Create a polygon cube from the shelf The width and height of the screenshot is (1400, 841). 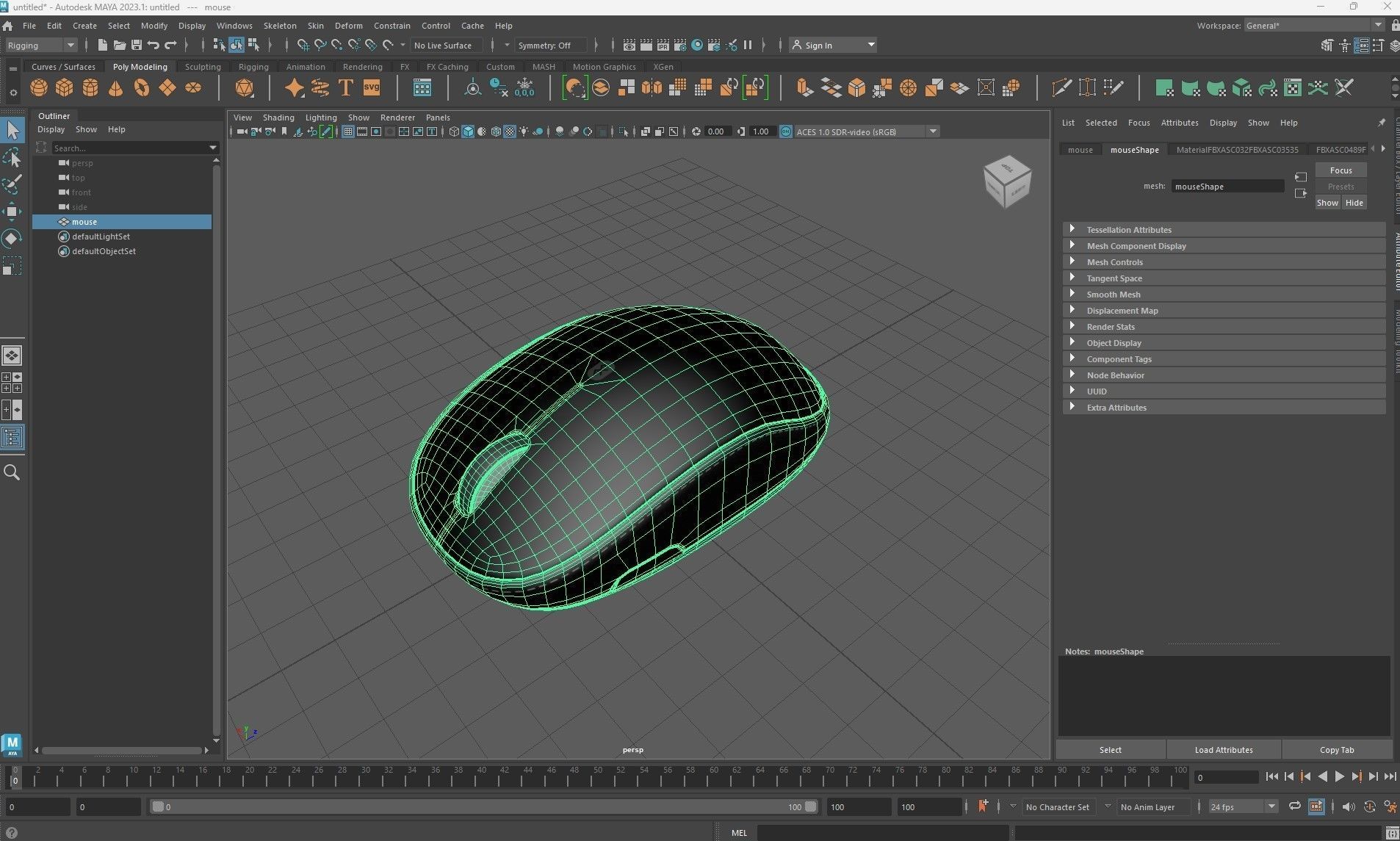(65, 88)
